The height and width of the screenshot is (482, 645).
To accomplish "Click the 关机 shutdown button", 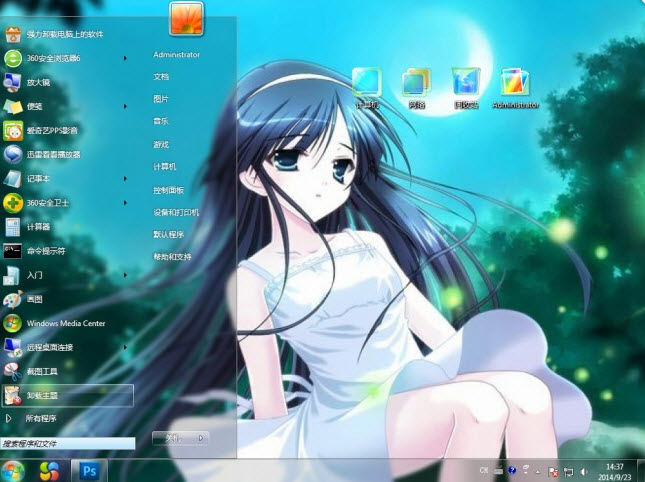I will click(172, 437).
